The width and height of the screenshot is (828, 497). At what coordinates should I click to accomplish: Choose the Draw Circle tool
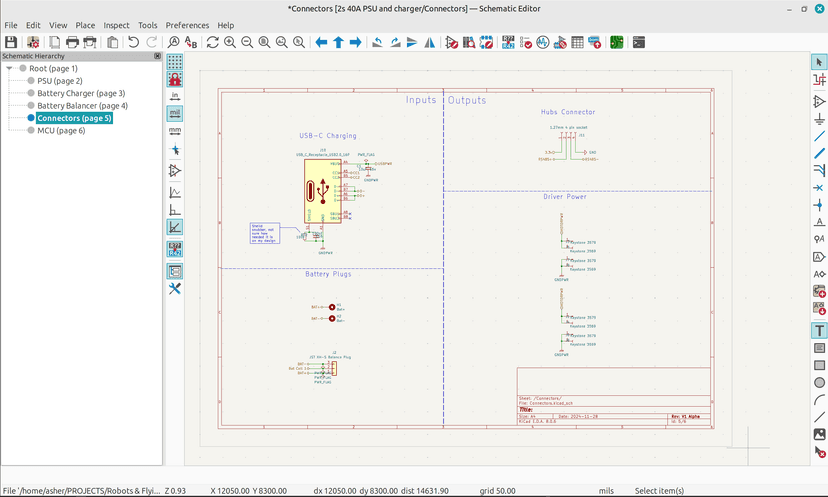coord(819,382)
